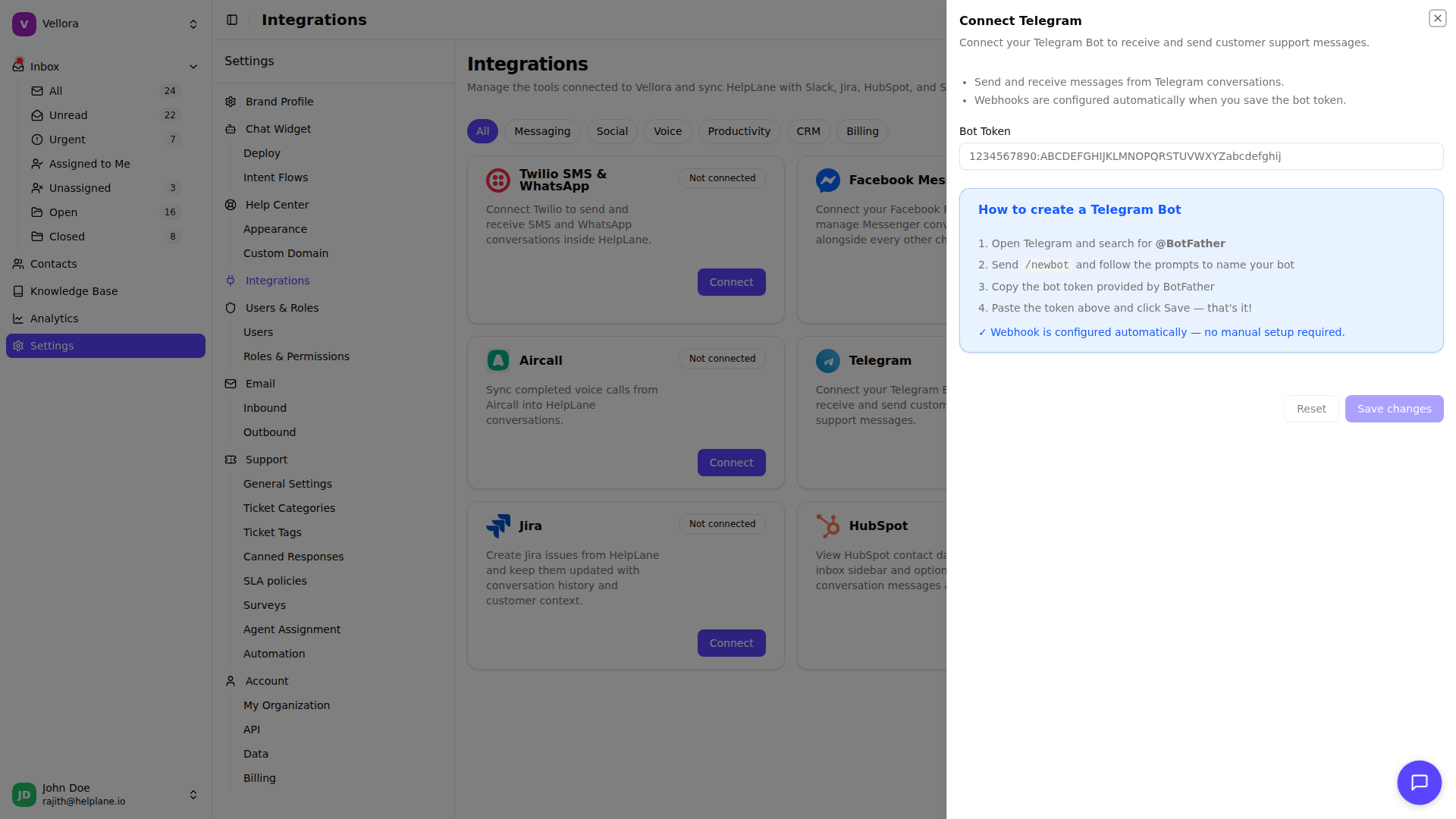Click the Analytics chart icon

coord(18,318)
